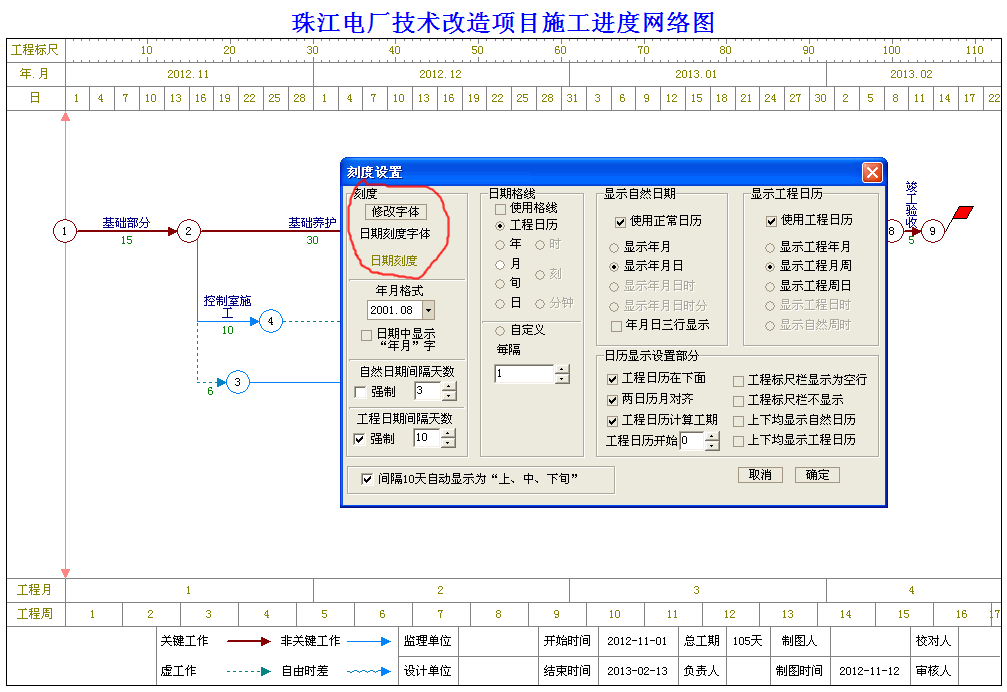Select the 工程日历 gridline radio
The height and width of the screenshot is (692, 1007).
coord(500,226)
